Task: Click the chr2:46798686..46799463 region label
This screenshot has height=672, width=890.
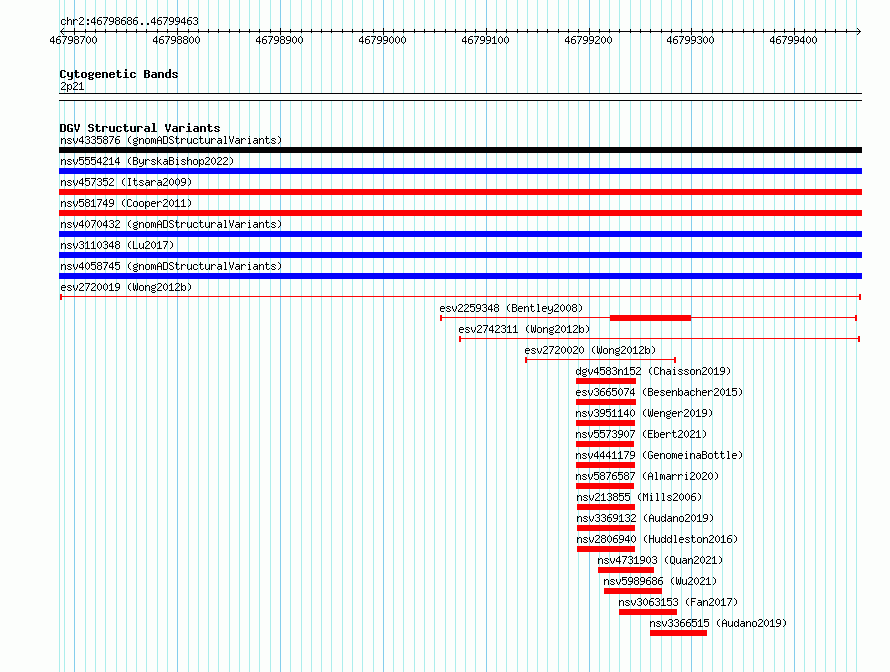Action: click(x=129, y=21)
